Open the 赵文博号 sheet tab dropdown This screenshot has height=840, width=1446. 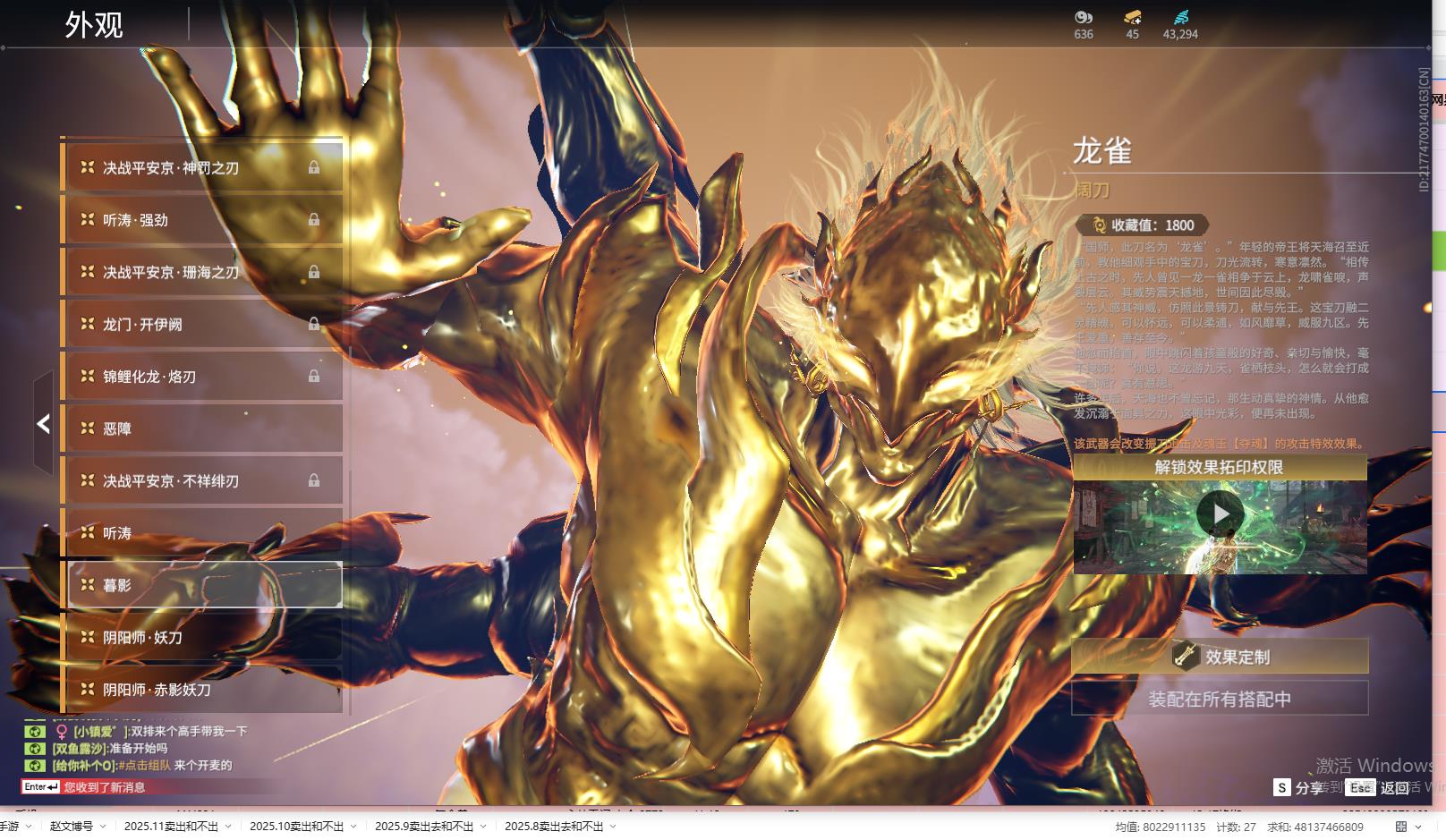[x=103, y=827]
